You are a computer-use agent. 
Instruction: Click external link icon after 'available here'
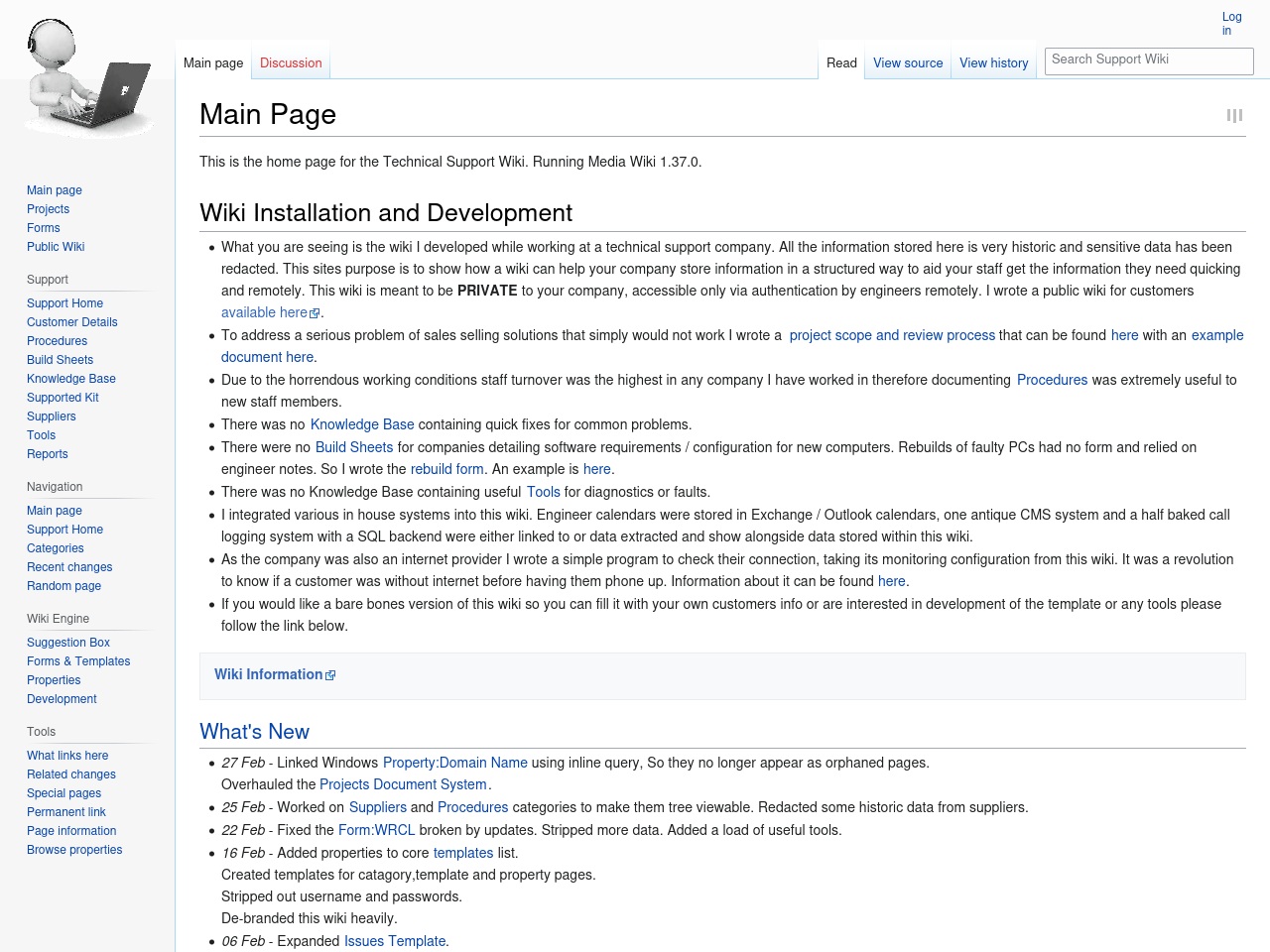[315, 313]
